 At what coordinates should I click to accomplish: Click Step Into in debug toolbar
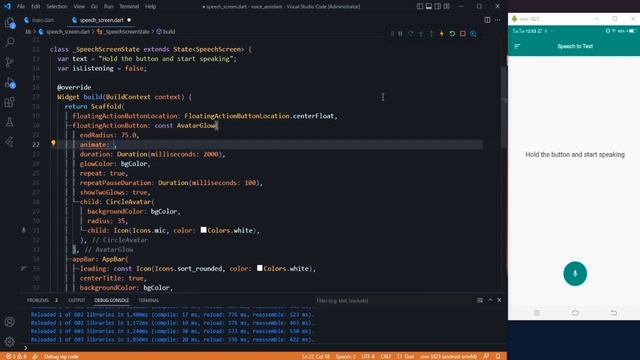pyautogui.click(x=421, y=34)
